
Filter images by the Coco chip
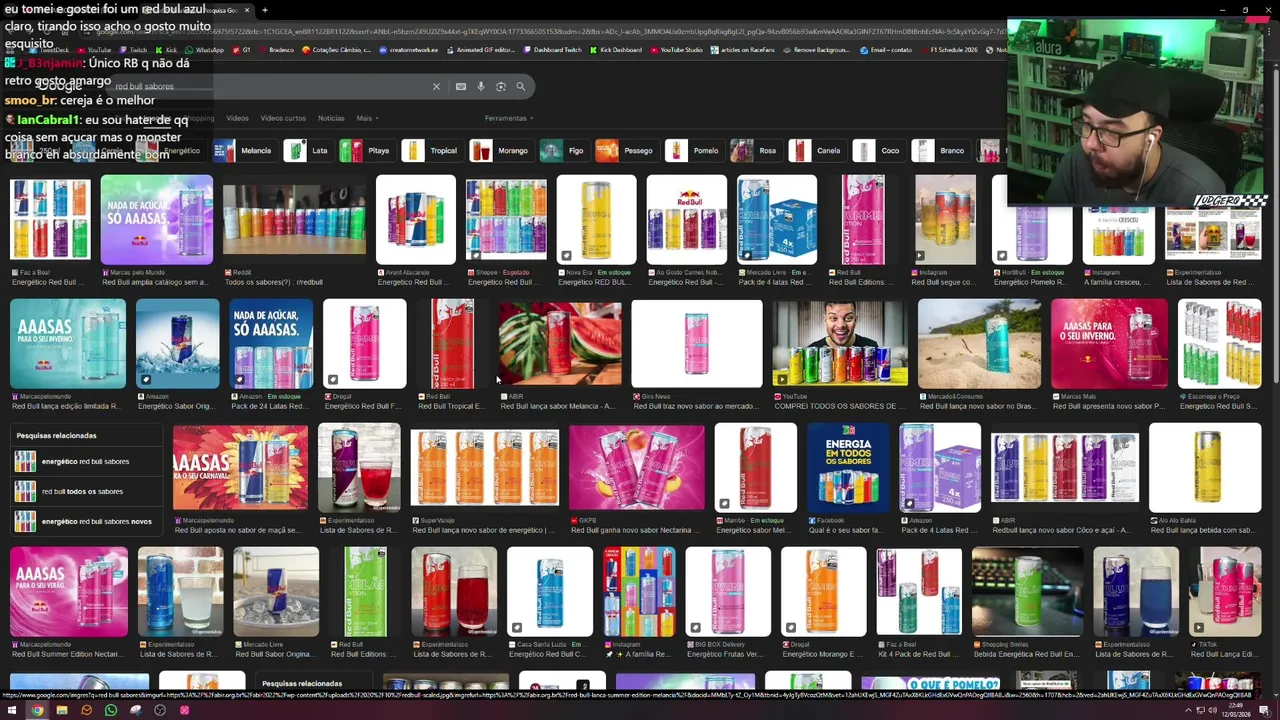pyautogui.click(x=878, y=151)
